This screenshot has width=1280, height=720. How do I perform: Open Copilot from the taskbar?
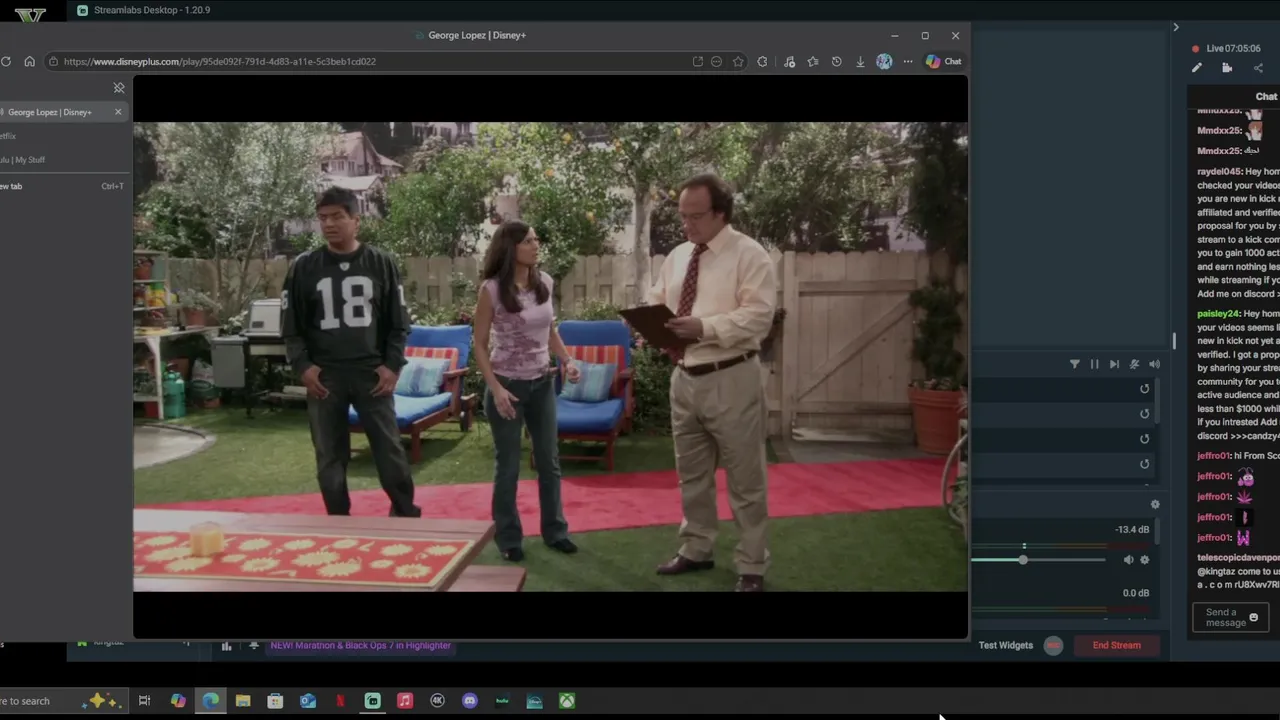click(x=178, y=701)
